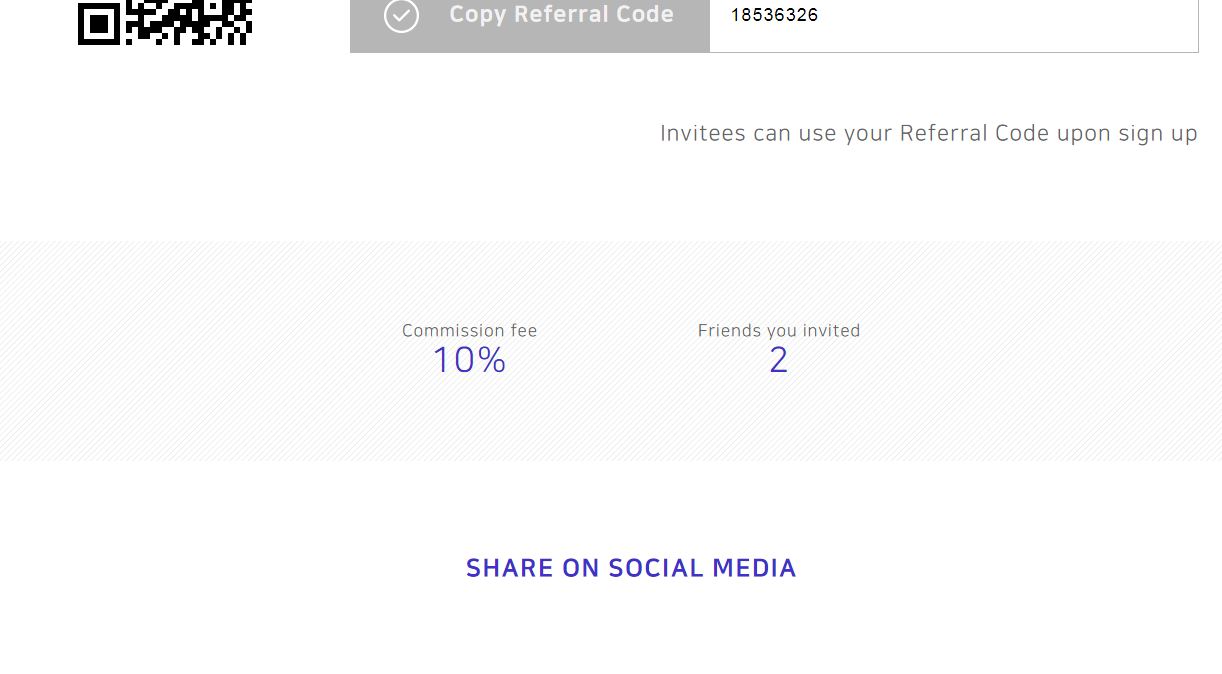
Task: Click the checkmark icon on Copy Referral Code
Action: point(401,16)
